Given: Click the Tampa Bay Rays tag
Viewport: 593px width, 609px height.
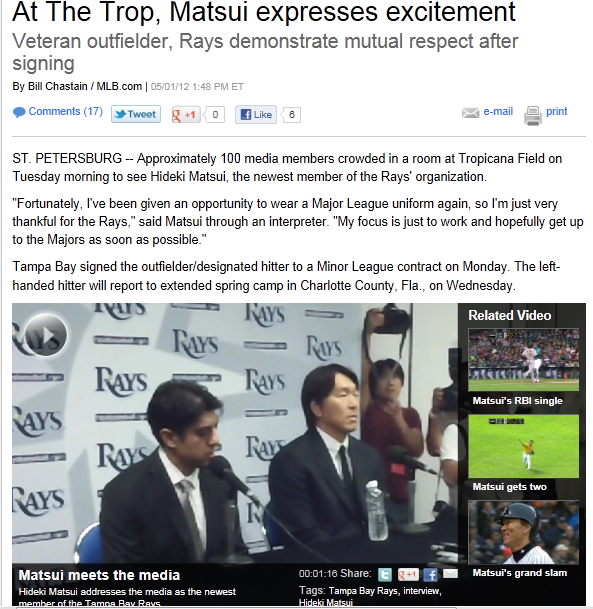Looking at the screenshot, I should click(x=363, y=591).
